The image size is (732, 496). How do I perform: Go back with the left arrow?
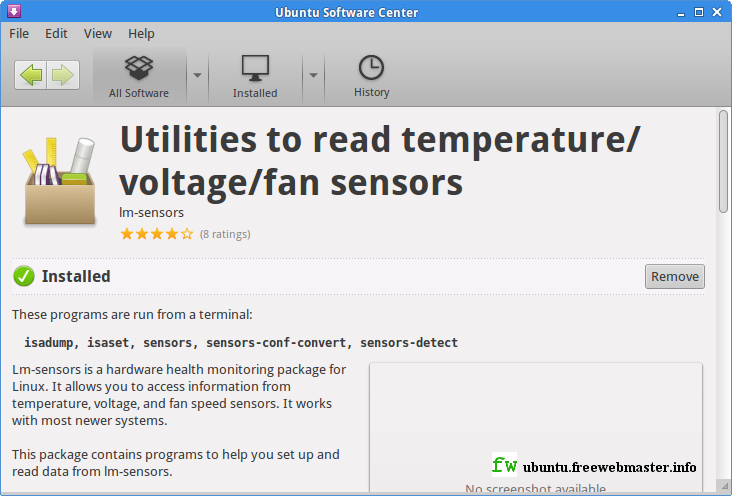coord(31,75)
